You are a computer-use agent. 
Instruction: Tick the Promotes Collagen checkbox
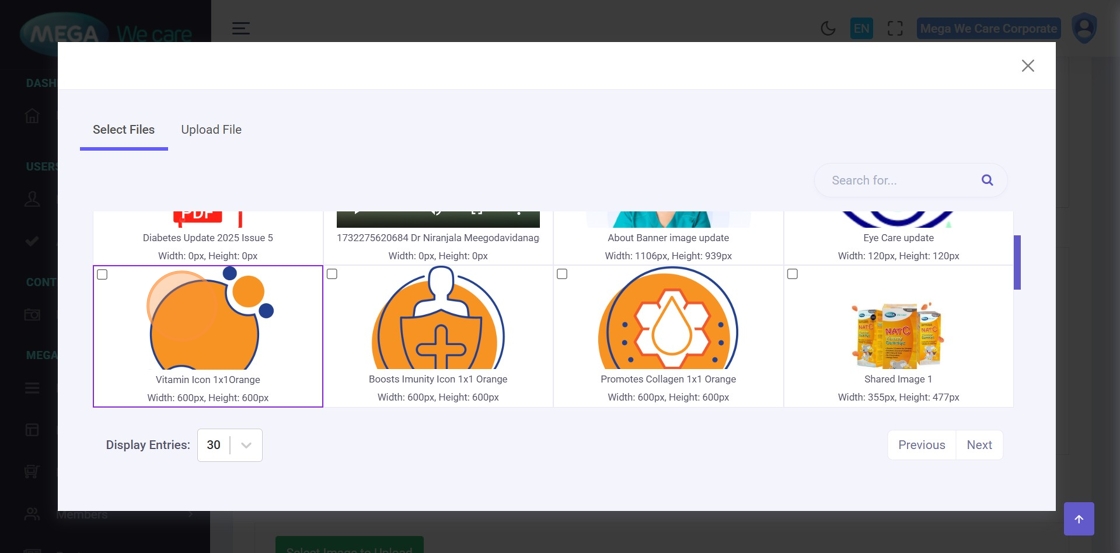pos(562,274)
